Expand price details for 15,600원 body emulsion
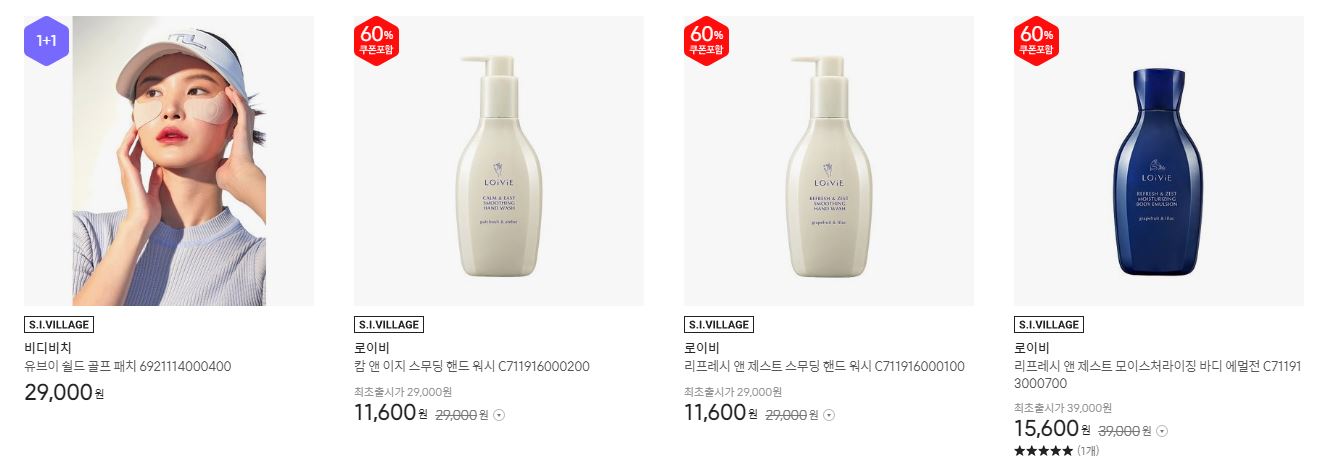Viewport: 1321px width, 462px height. point(1162,431)
